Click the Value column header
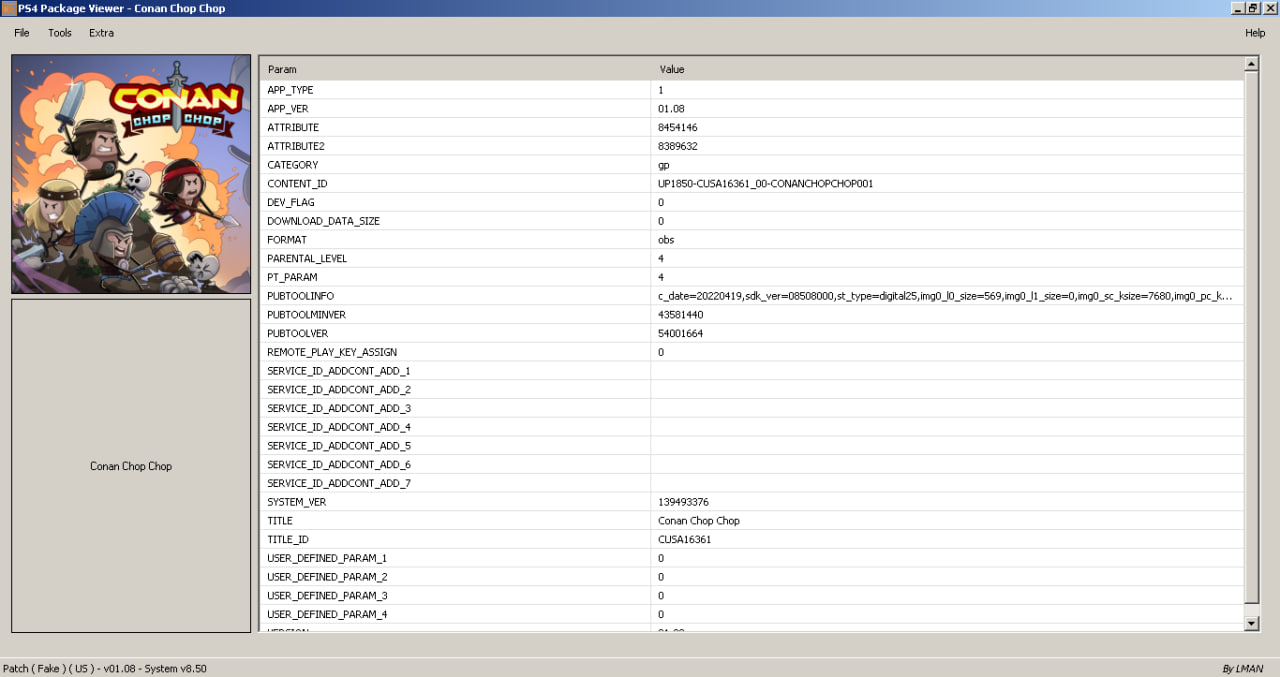Image resolution: width=1280 pixels, height=677 pixels. 947,70
